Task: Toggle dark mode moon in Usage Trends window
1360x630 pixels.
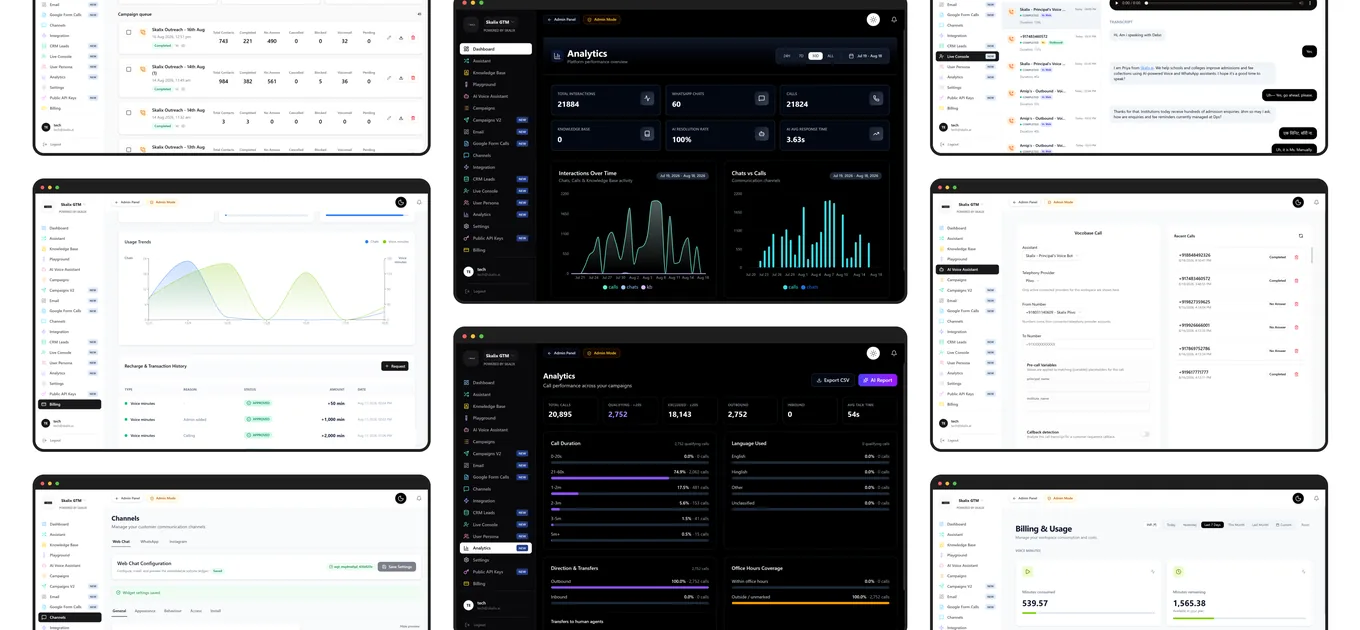Action: (x=400, y=202)
